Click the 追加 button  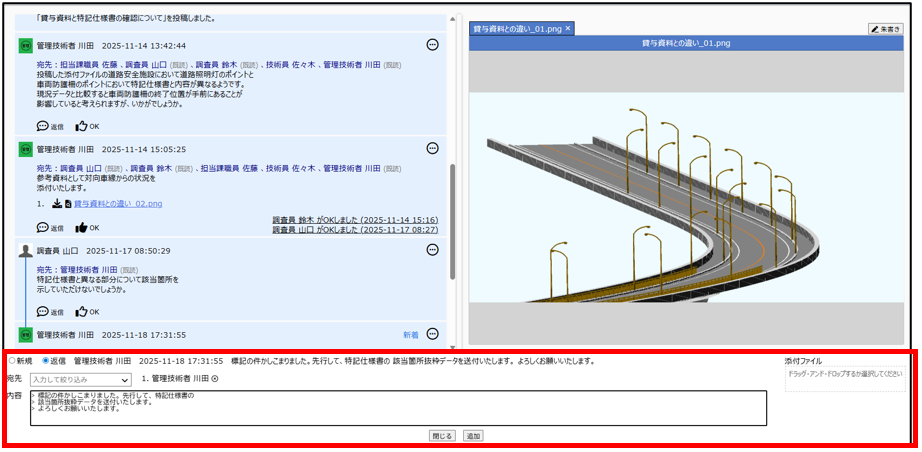(473, 436)
